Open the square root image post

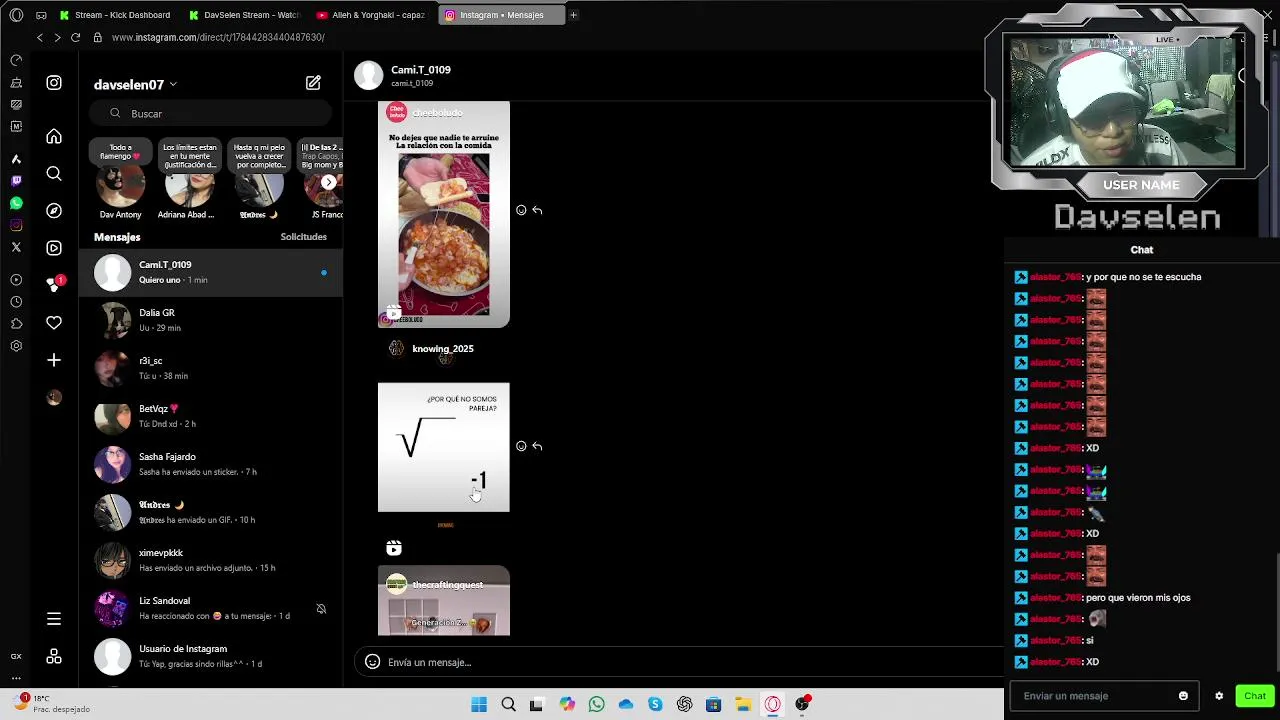443,447
